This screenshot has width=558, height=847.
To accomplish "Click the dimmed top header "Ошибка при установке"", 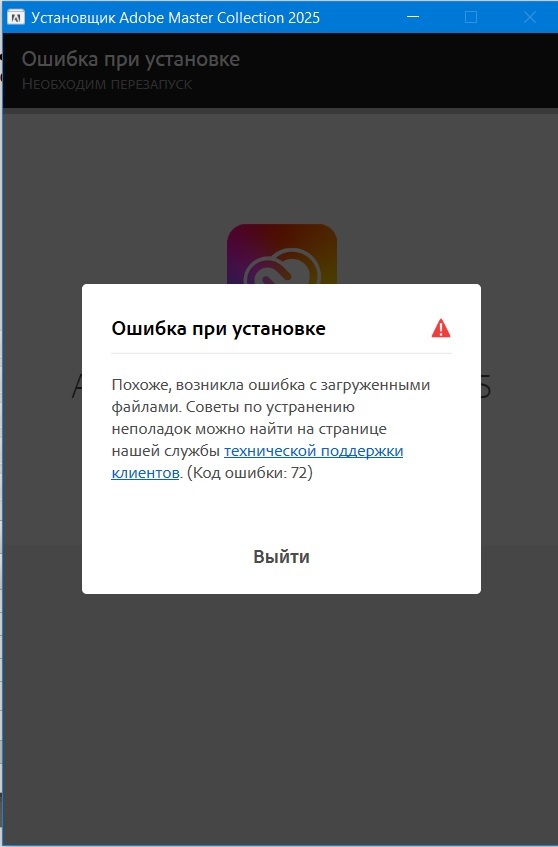I will pos(131,59).
